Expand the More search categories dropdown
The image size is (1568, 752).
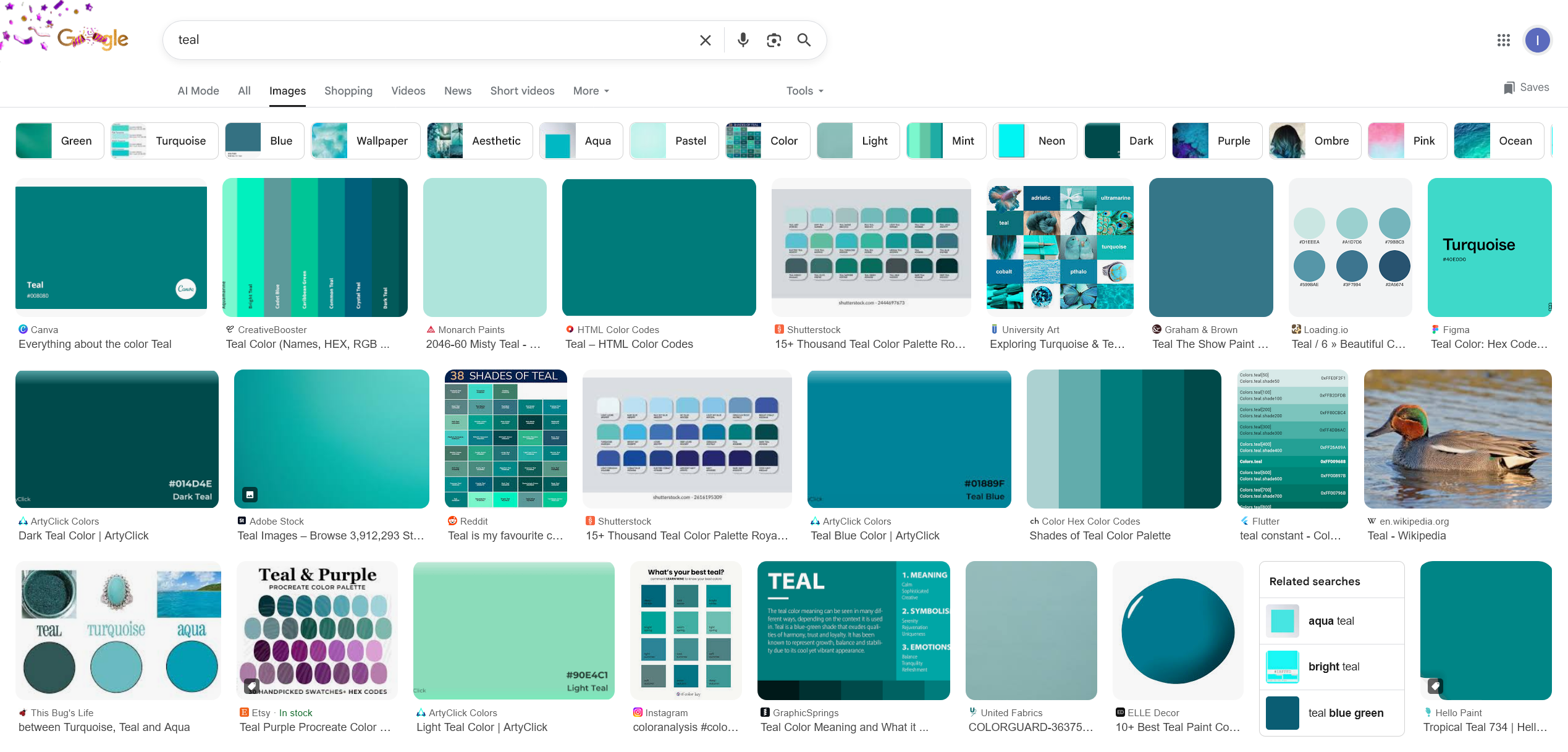point(591,91)
